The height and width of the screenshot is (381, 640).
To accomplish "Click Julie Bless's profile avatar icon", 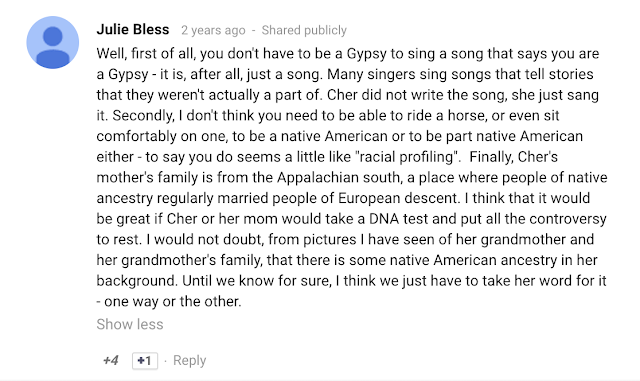I will pos(53,42).
